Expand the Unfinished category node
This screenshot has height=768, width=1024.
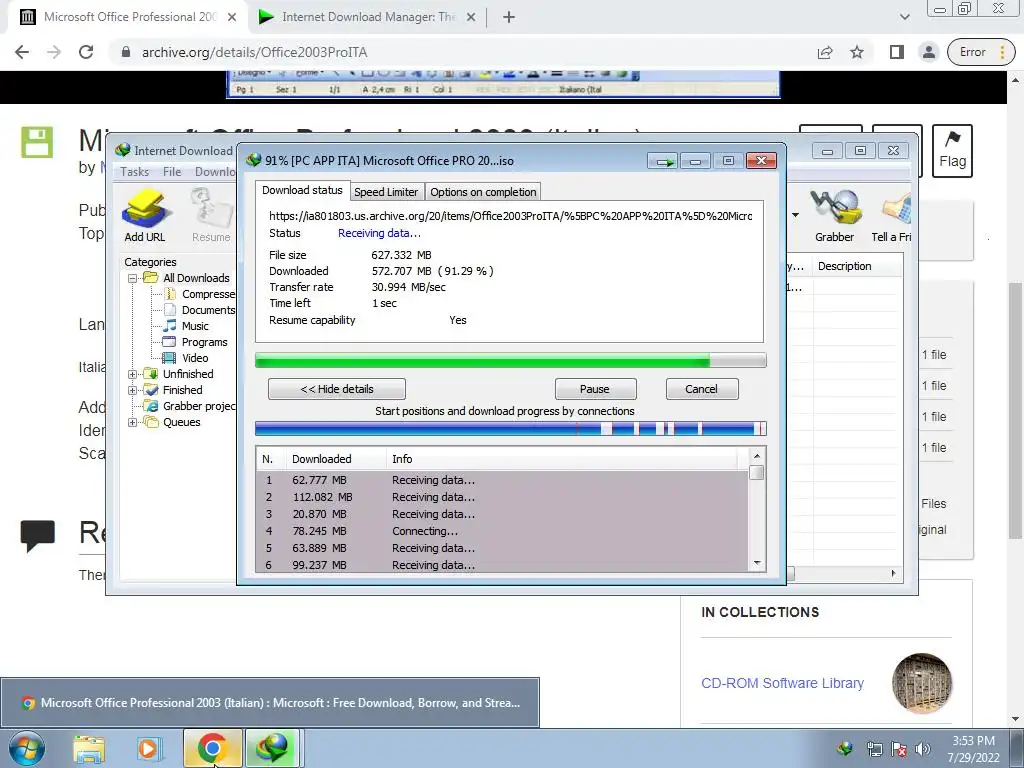click(133, 374)
